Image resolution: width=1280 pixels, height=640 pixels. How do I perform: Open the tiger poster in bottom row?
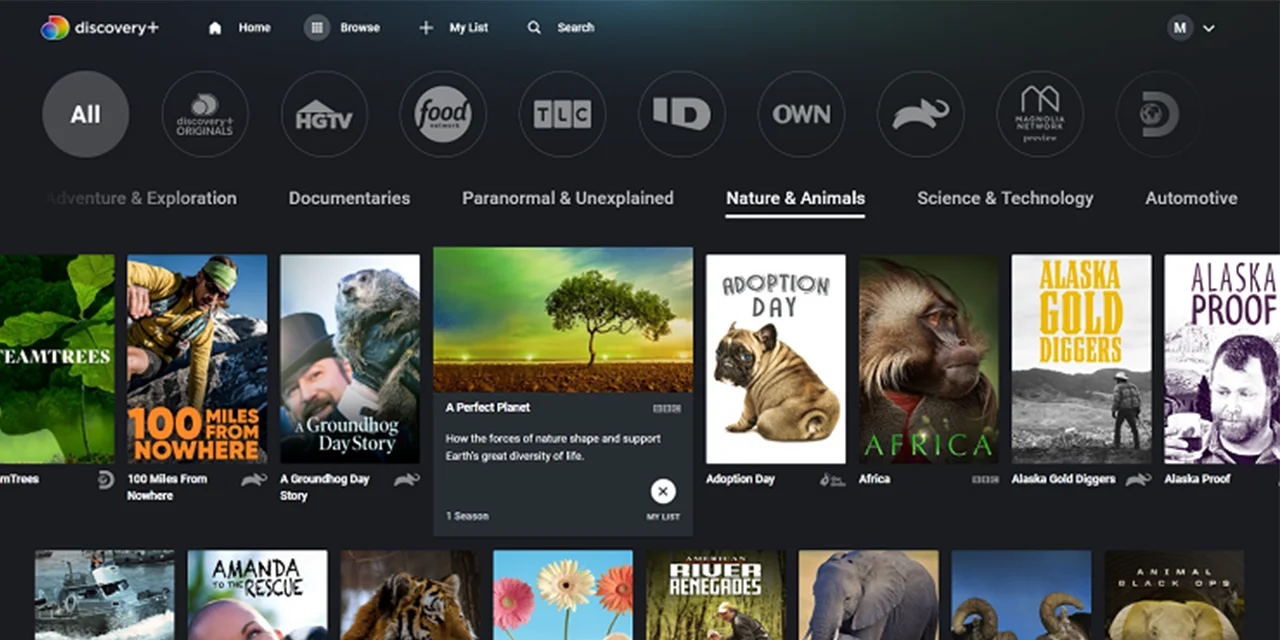[410, 595]
